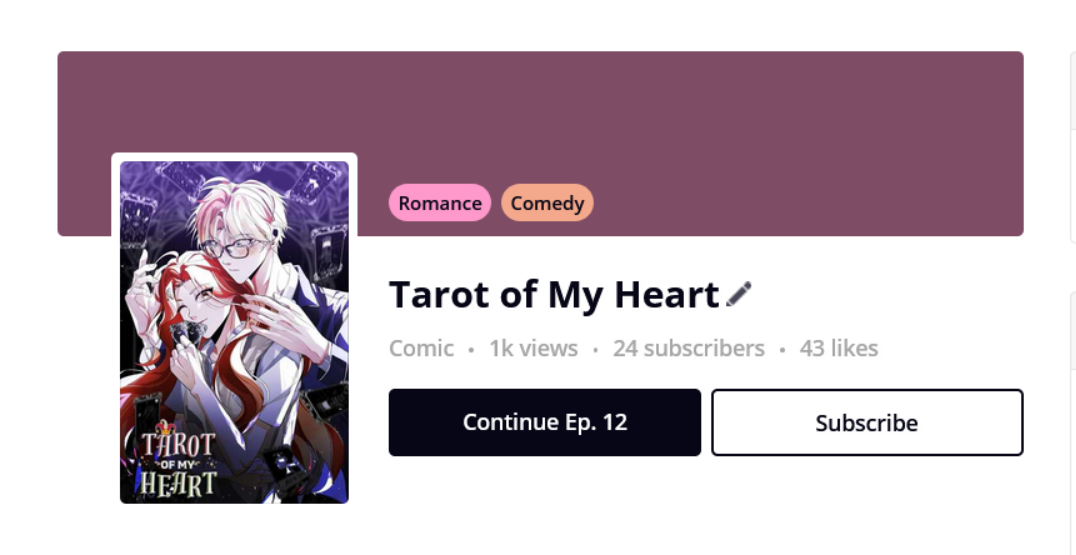Select the orange Comedy genre tag
The width and height of the screenshot is (1076, 555).
[547, 202]
